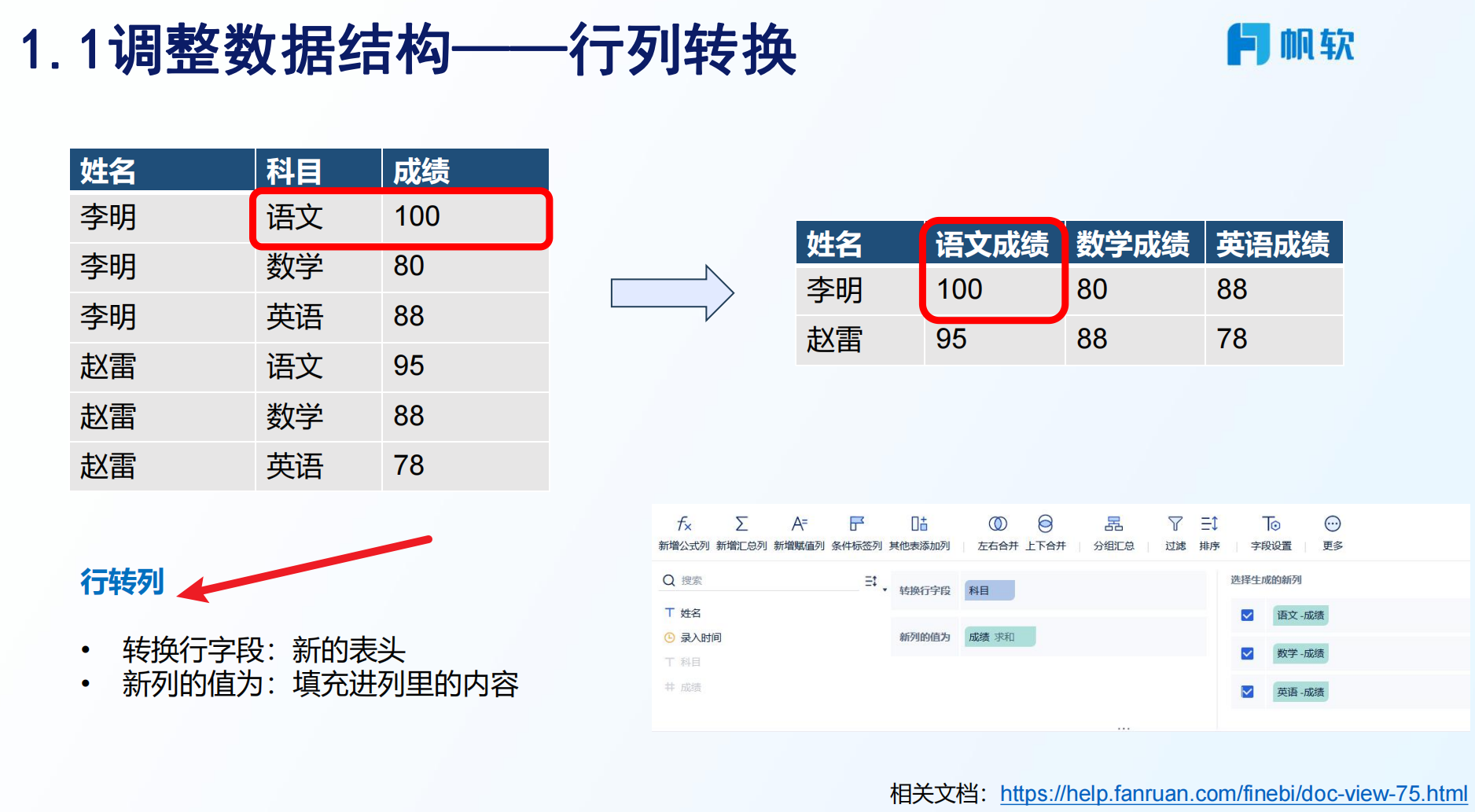Open the 条件标签列 flag tool
This screenshot has height=812, width=1475.
click(x=857, y=532)
